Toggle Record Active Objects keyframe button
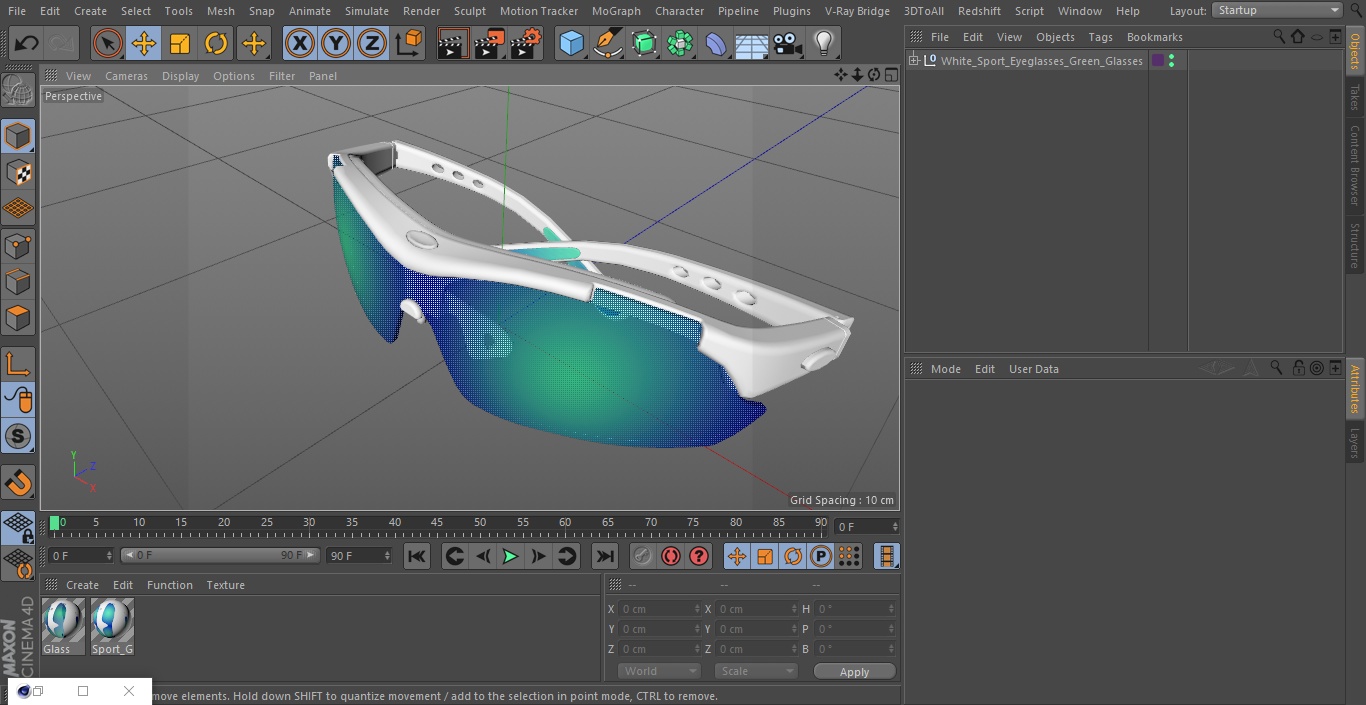Image resolution: width=1366 pixels, height=705 pixels. click(642, 556)
